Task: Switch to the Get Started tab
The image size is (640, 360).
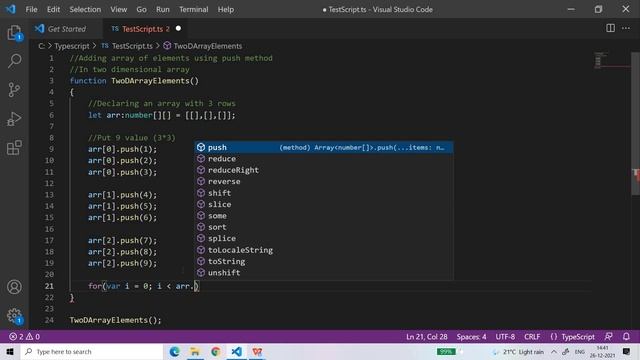Action: (66, 29)
